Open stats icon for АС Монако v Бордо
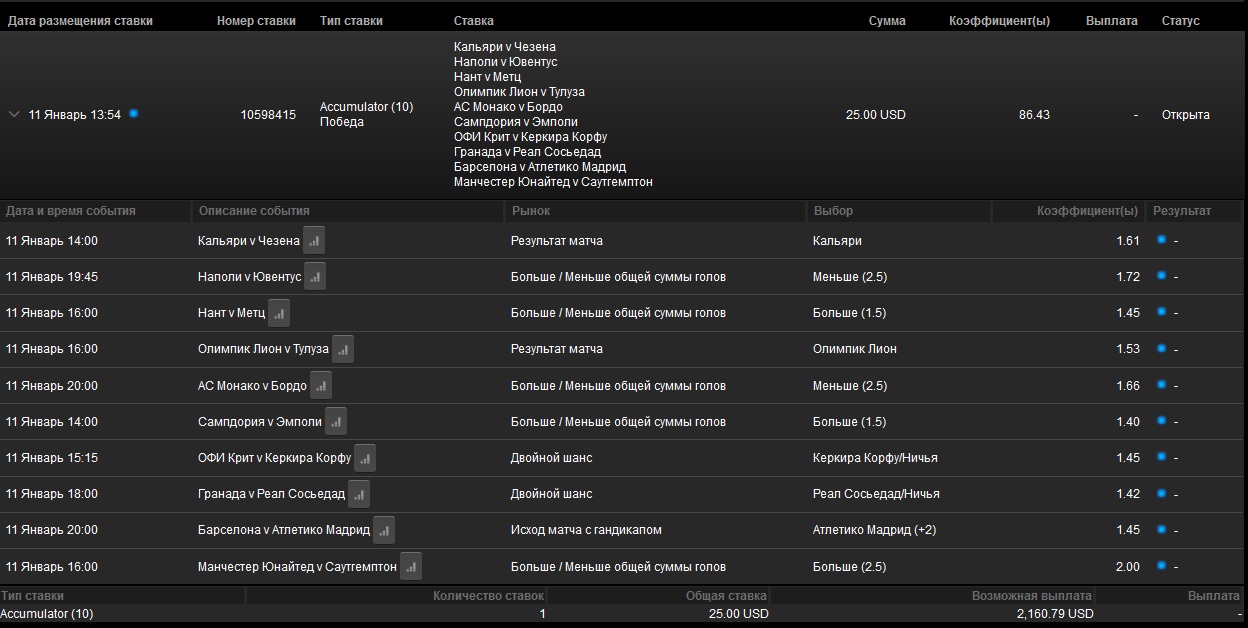1248x628 pixels. pos(321,385)
